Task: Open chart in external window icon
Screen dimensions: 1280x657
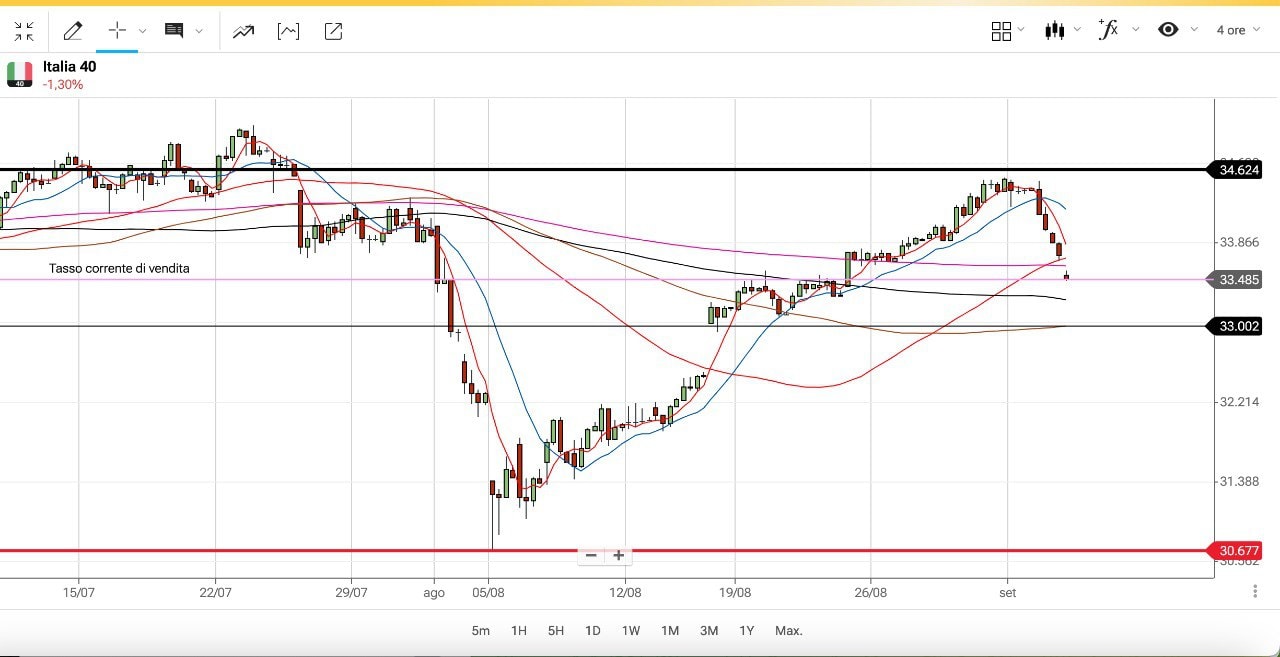Action: coord(334,31)
